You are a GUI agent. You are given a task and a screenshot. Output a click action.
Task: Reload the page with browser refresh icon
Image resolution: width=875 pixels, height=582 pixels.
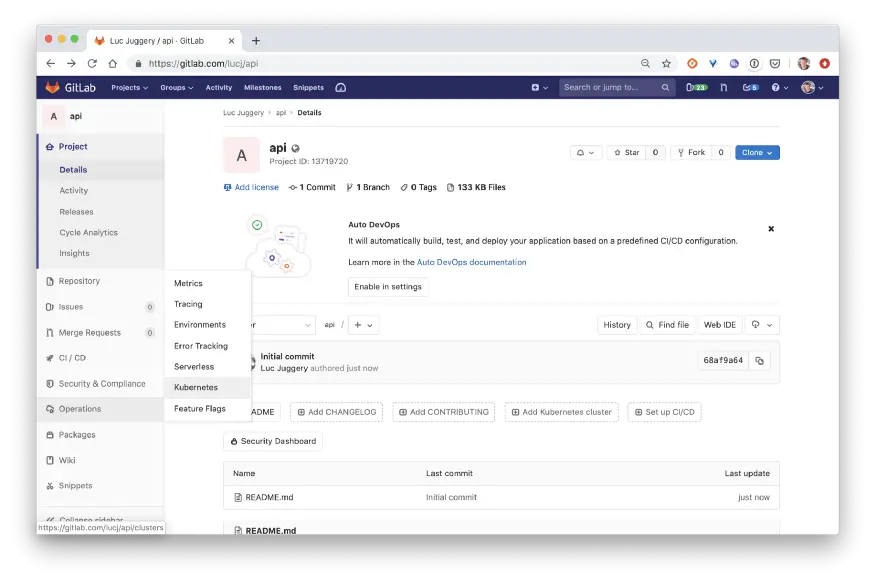(92, 64)
